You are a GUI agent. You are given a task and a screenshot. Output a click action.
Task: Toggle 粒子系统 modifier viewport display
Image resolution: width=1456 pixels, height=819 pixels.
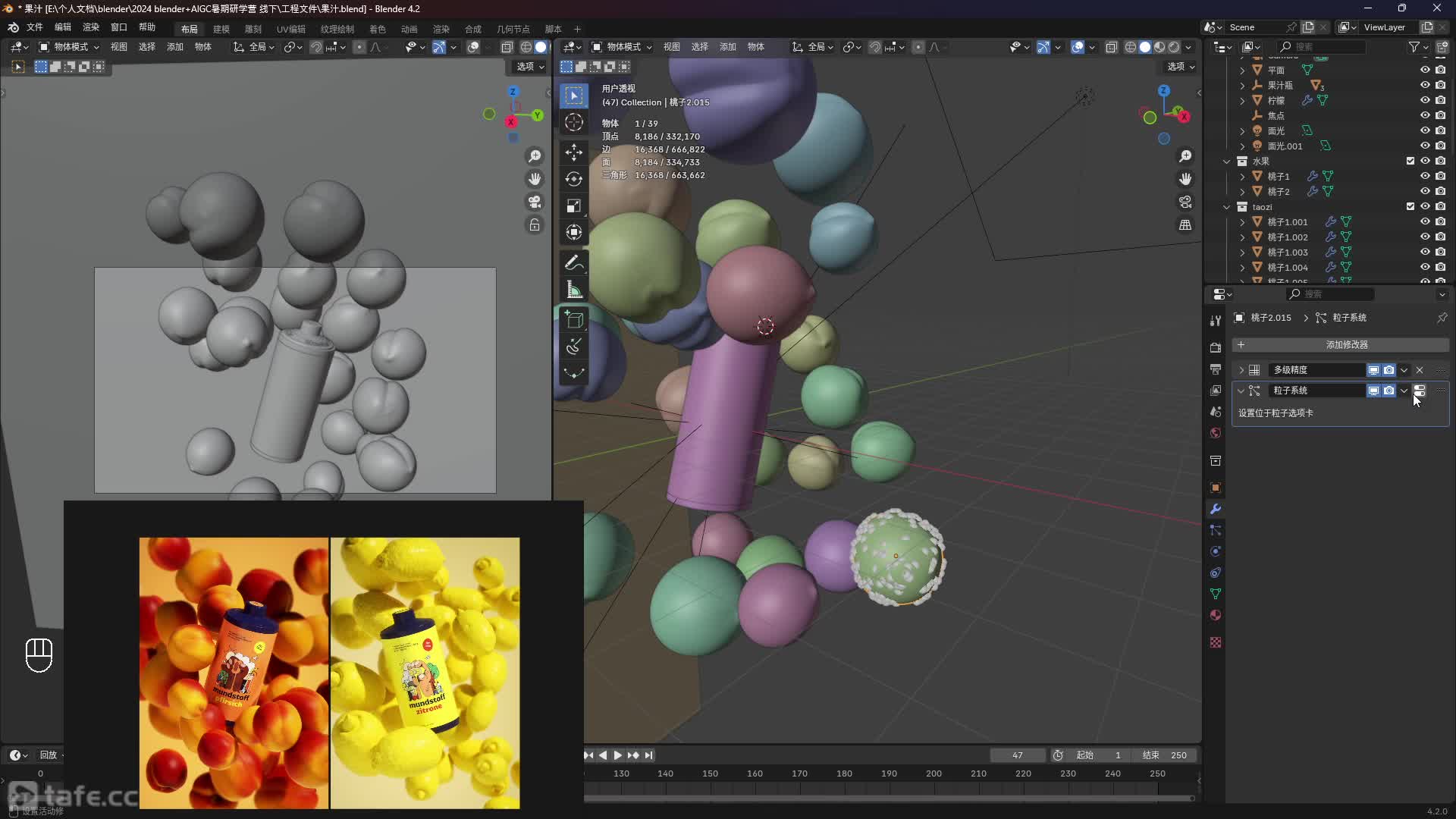click(1373, 391)
